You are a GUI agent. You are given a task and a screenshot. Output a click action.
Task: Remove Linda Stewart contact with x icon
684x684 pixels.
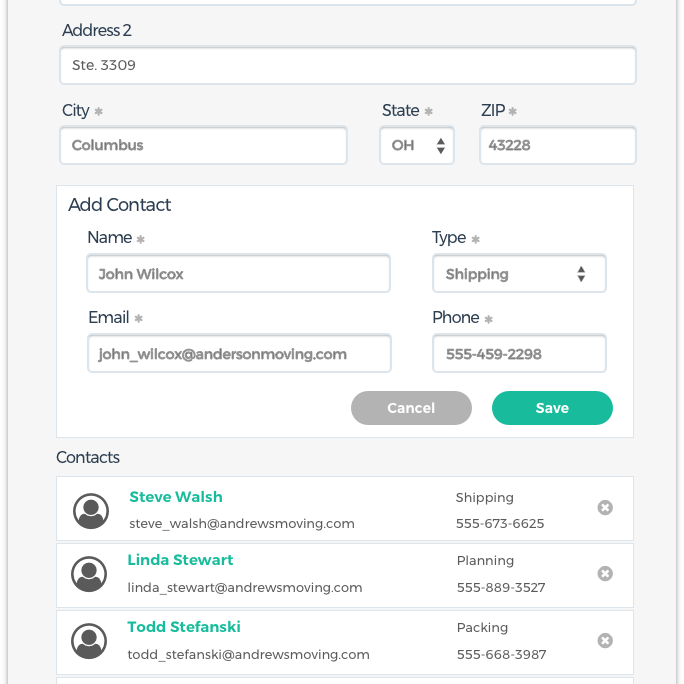[x=605, y=573]
